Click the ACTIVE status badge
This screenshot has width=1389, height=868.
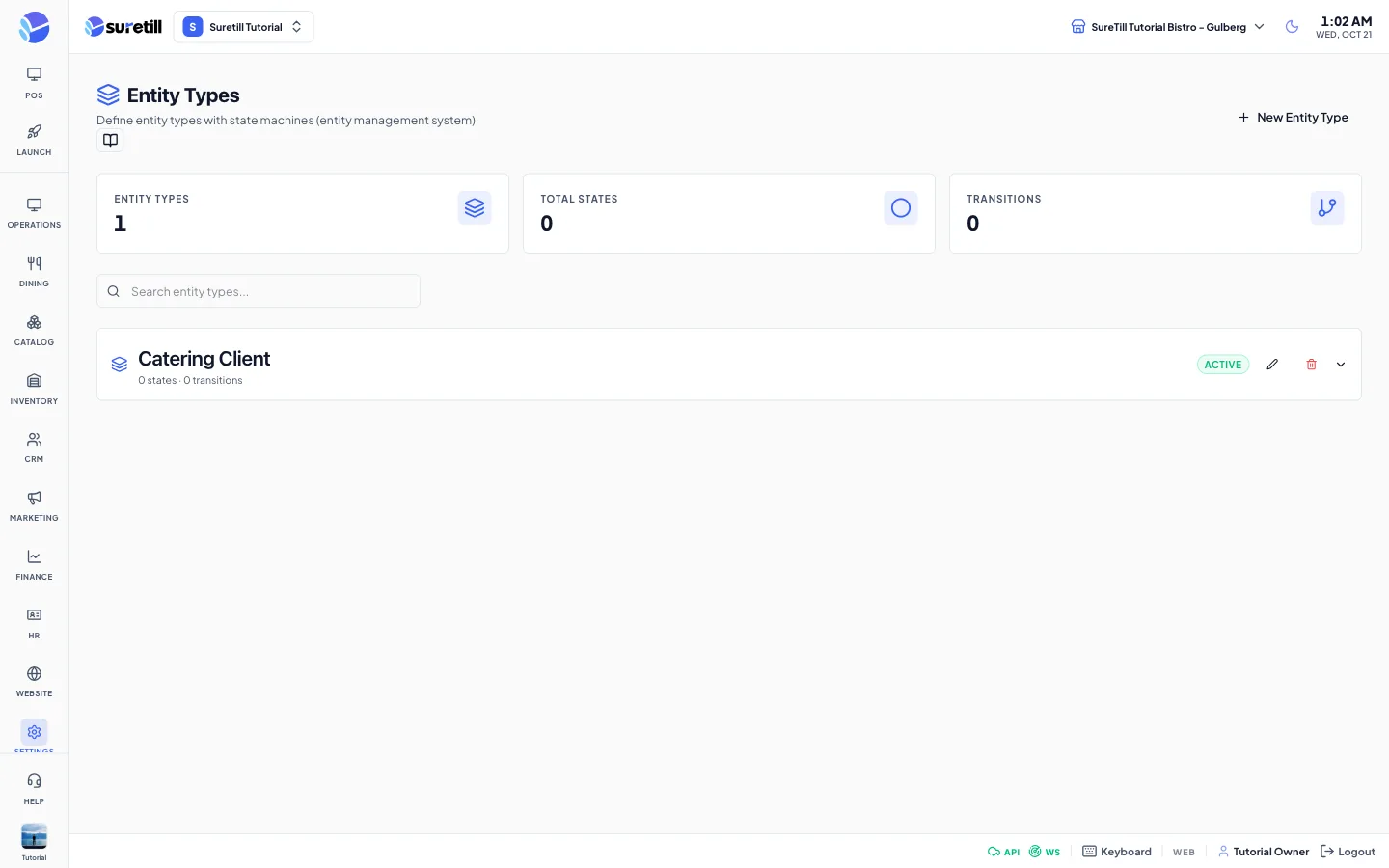[1223, 365]
